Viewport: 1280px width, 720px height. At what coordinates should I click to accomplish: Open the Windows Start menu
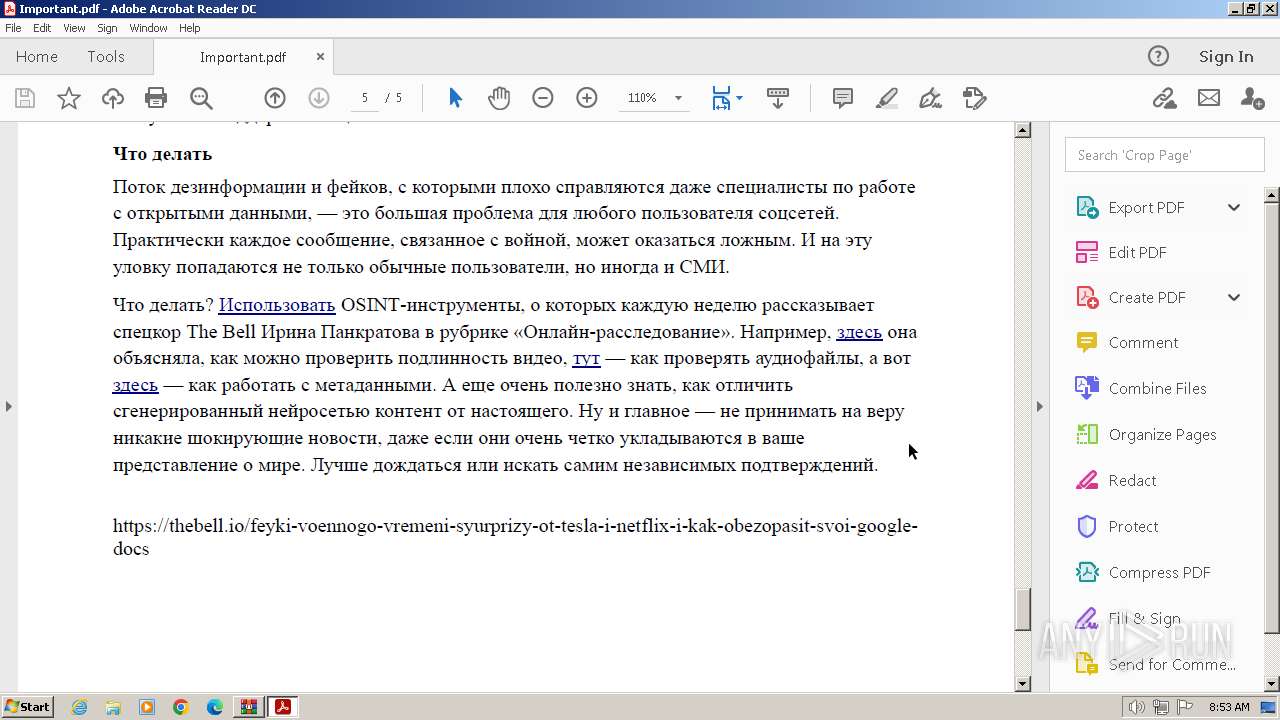coord(27,707)
